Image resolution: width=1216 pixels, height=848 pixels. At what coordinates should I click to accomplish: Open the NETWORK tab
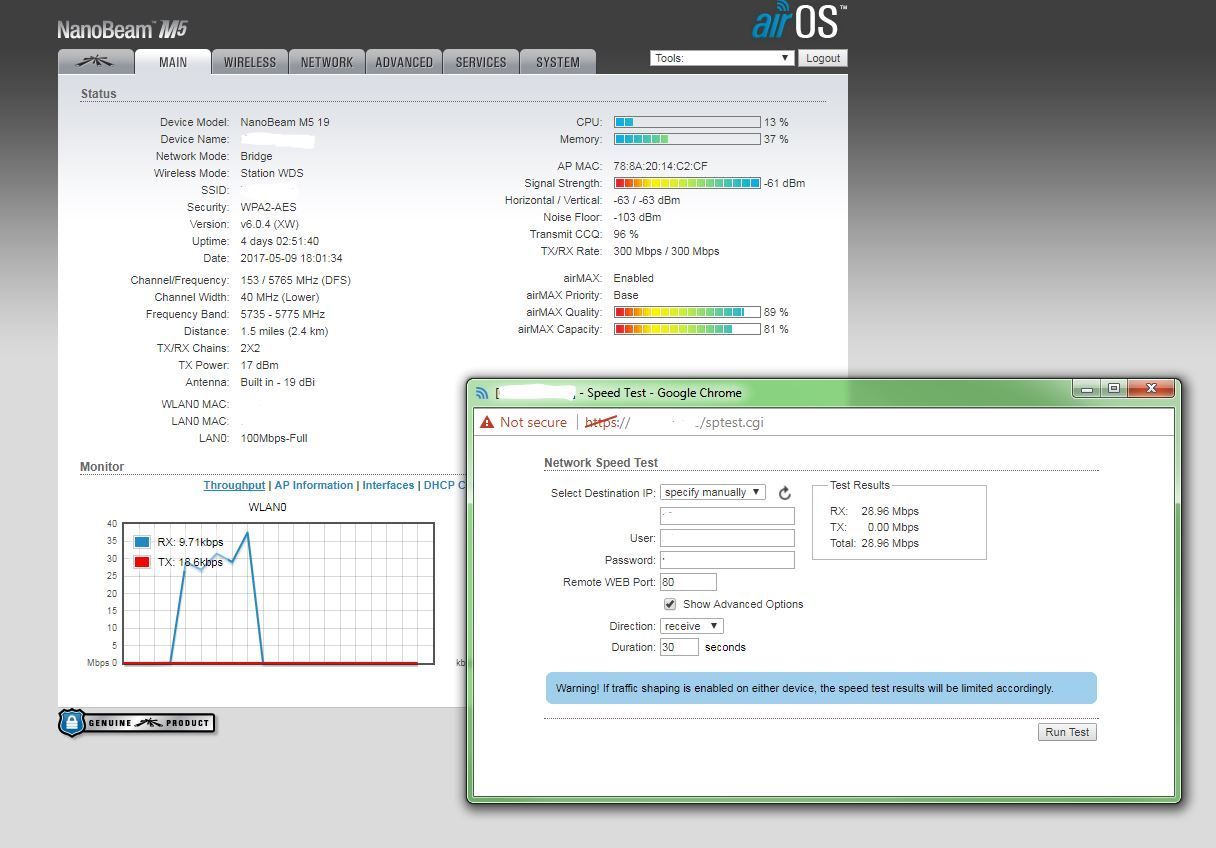pos(327,62)
